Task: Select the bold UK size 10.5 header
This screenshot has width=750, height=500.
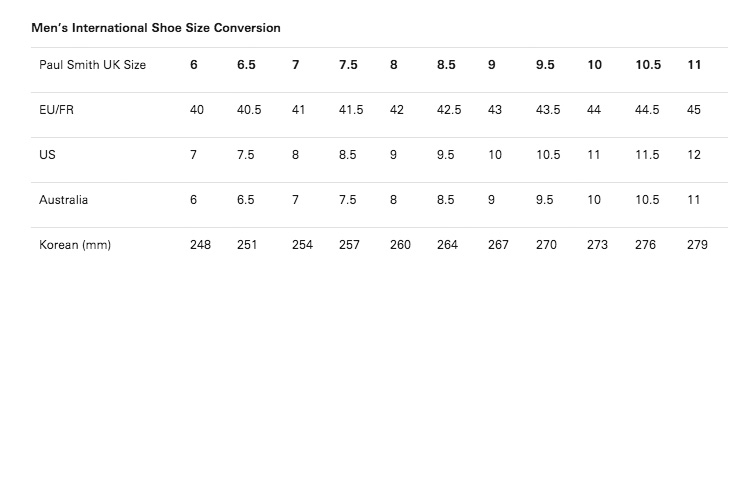Action: (648, 65)
